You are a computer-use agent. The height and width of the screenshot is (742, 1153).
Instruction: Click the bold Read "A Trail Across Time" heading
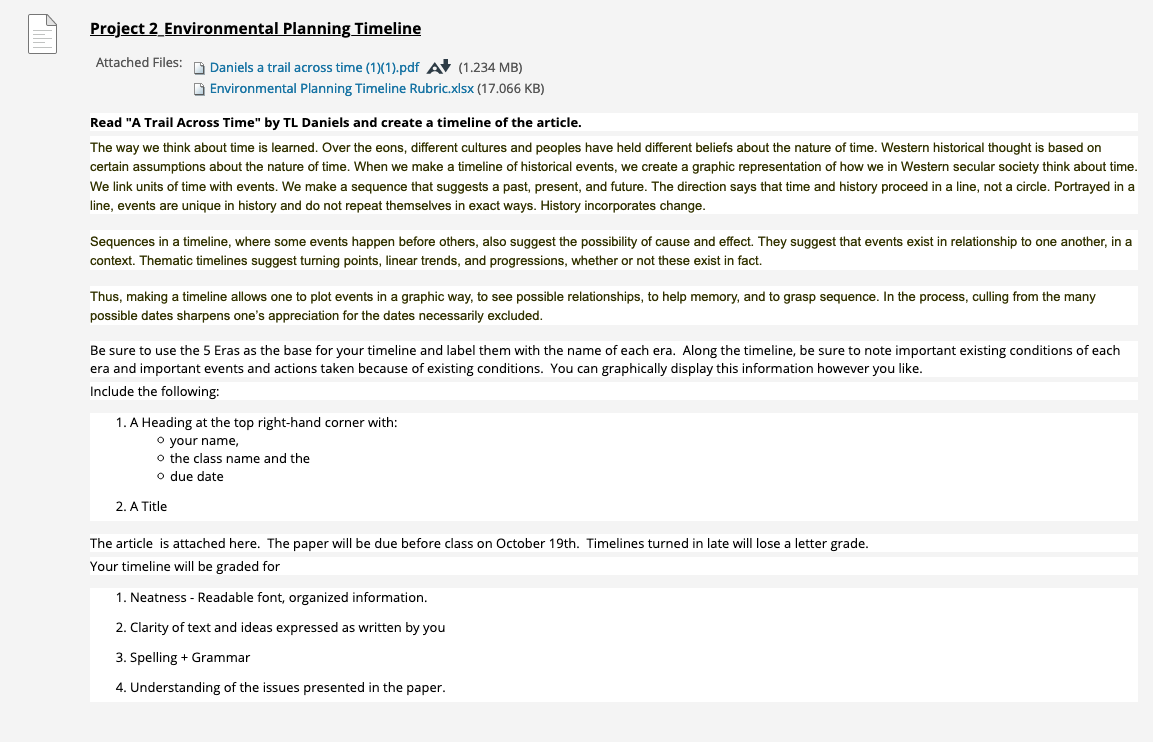pyautogui.click(x=335, y=122)
